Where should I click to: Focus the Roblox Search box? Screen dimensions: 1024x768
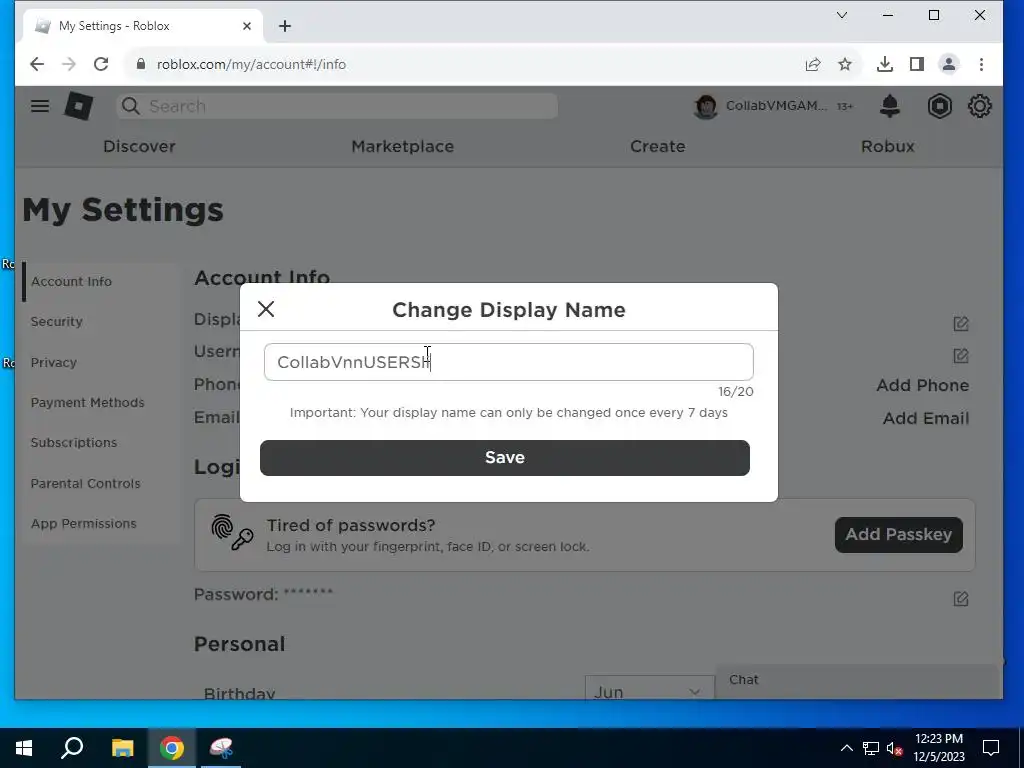[337, 106]
